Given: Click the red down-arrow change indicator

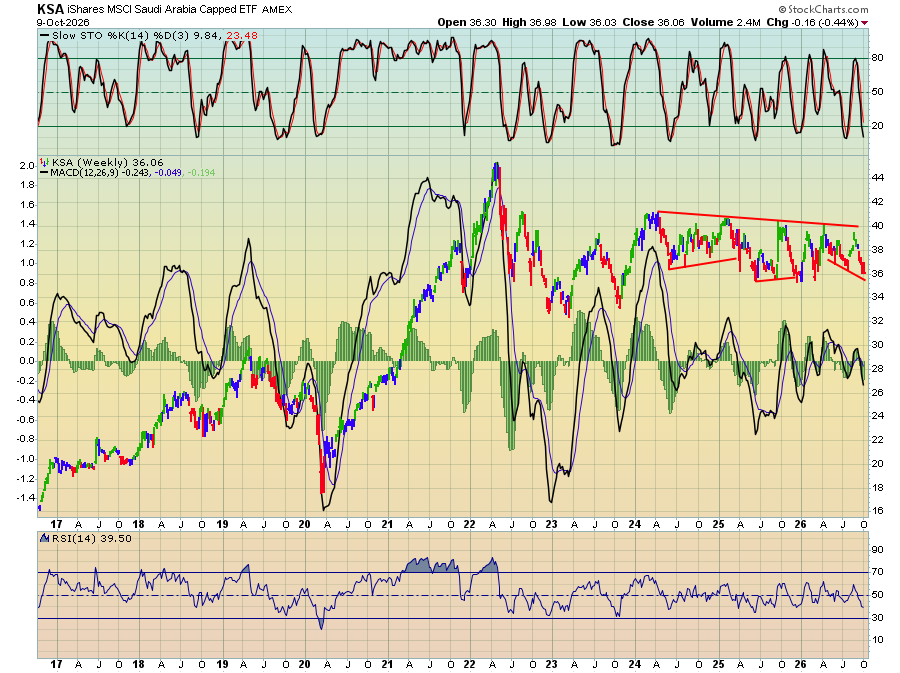Looking at the screenshot, I should tap(864, 23).
